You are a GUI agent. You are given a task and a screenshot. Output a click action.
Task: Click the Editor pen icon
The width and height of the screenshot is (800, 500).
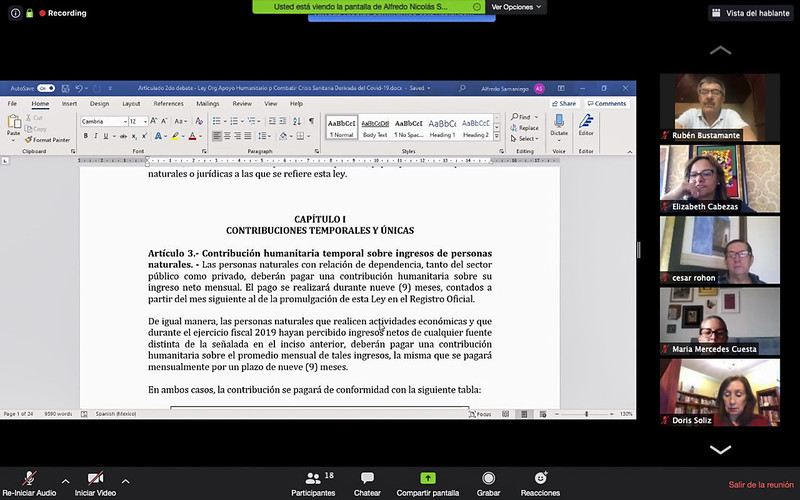coord(586,121)
